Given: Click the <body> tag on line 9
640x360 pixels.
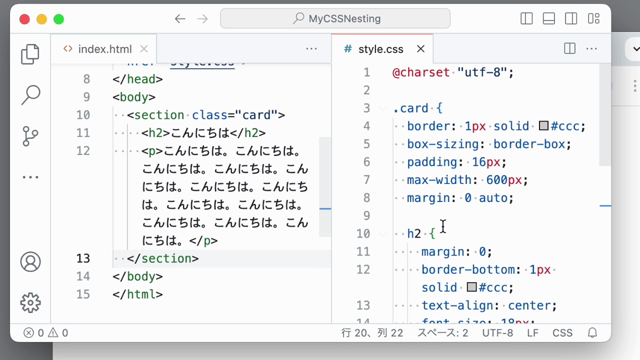Looking at the screenshot, I should click(134, 97).
